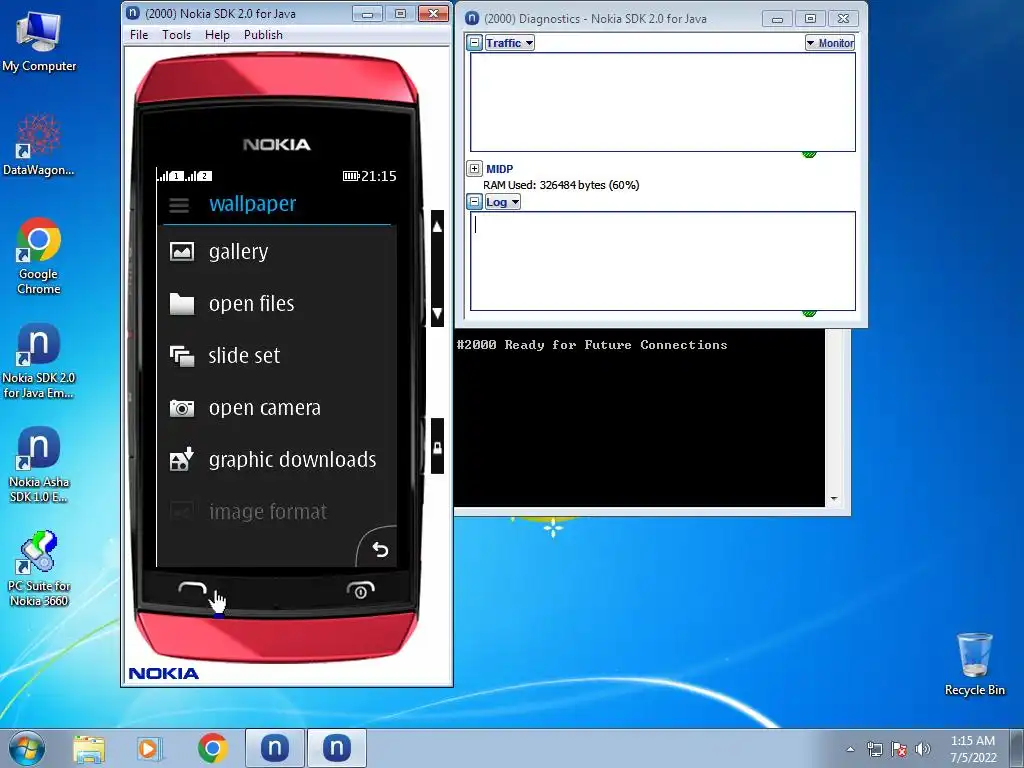Open the hamburger menu beside wallpaper title
The height and width of the screenshot is (768, 1024).
(179, 205)
